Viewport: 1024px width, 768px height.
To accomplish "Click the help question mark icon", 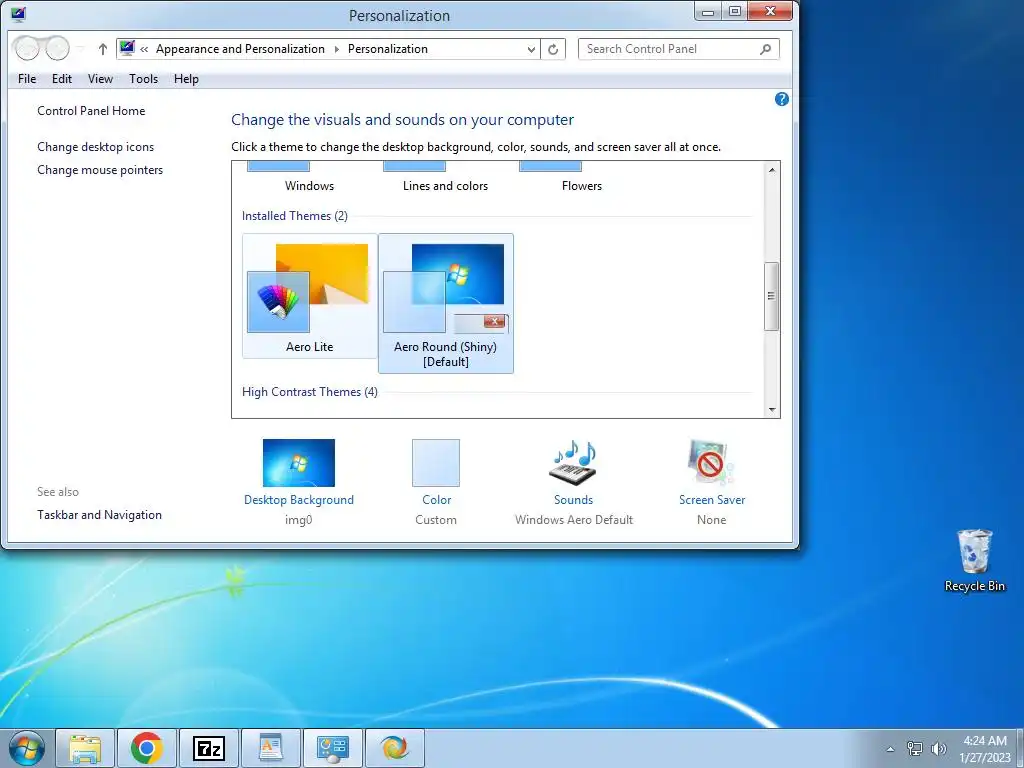I will coord(781,99).
